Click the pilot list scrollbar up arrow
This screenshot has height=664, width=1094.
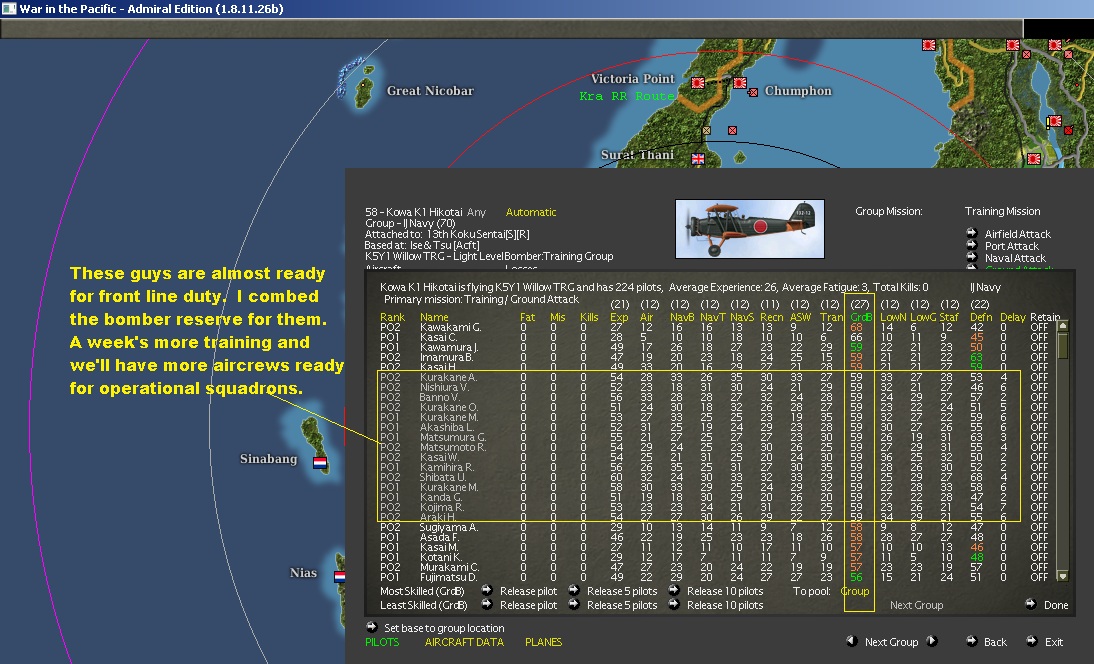pyautogui.click(x=1063, y=326)
